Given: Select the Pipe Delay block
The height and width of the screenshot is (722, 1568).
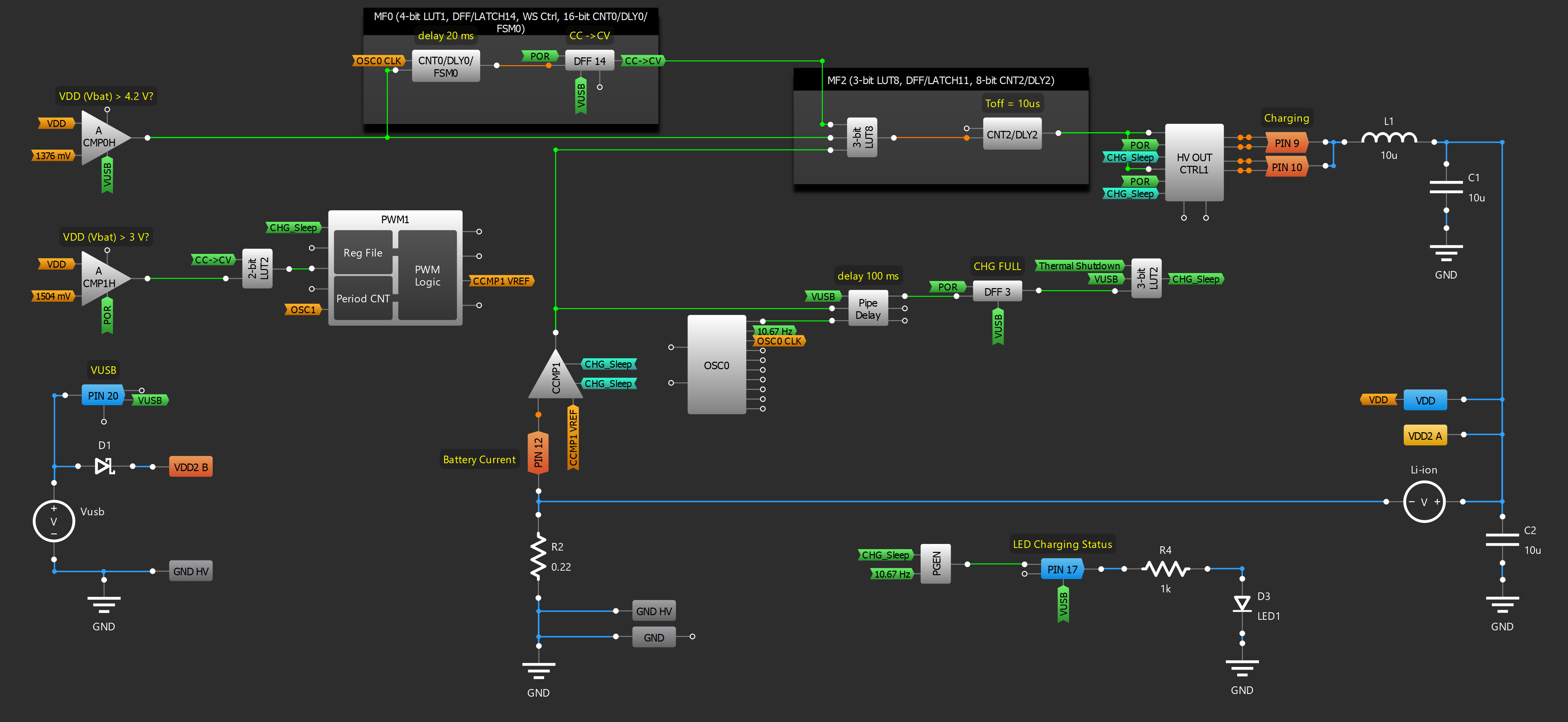Looking at the screenshot, I should pos(867,309).
